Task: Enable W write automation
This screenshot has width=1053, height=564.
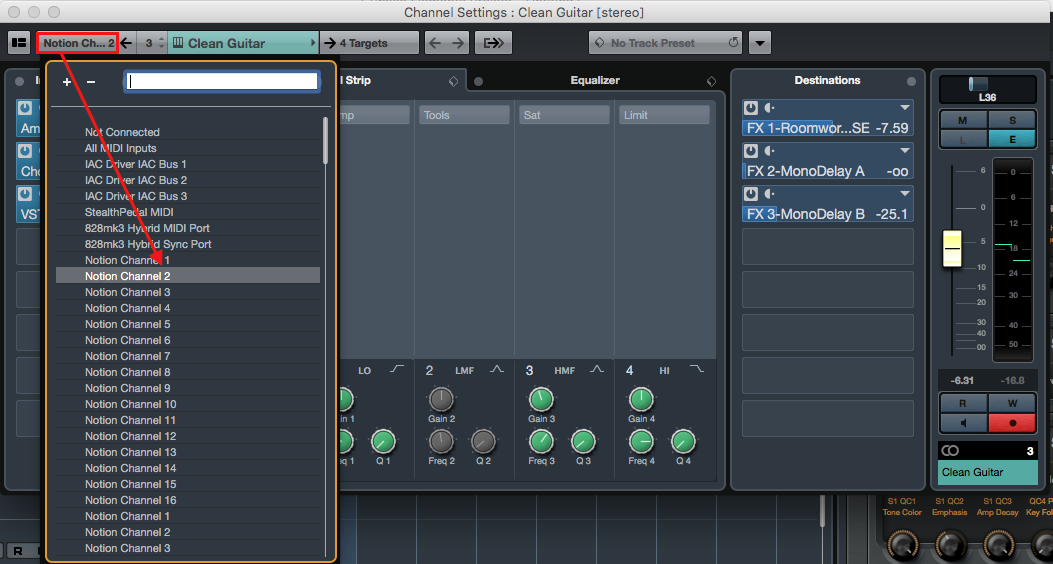Action: click(1013, 404)
